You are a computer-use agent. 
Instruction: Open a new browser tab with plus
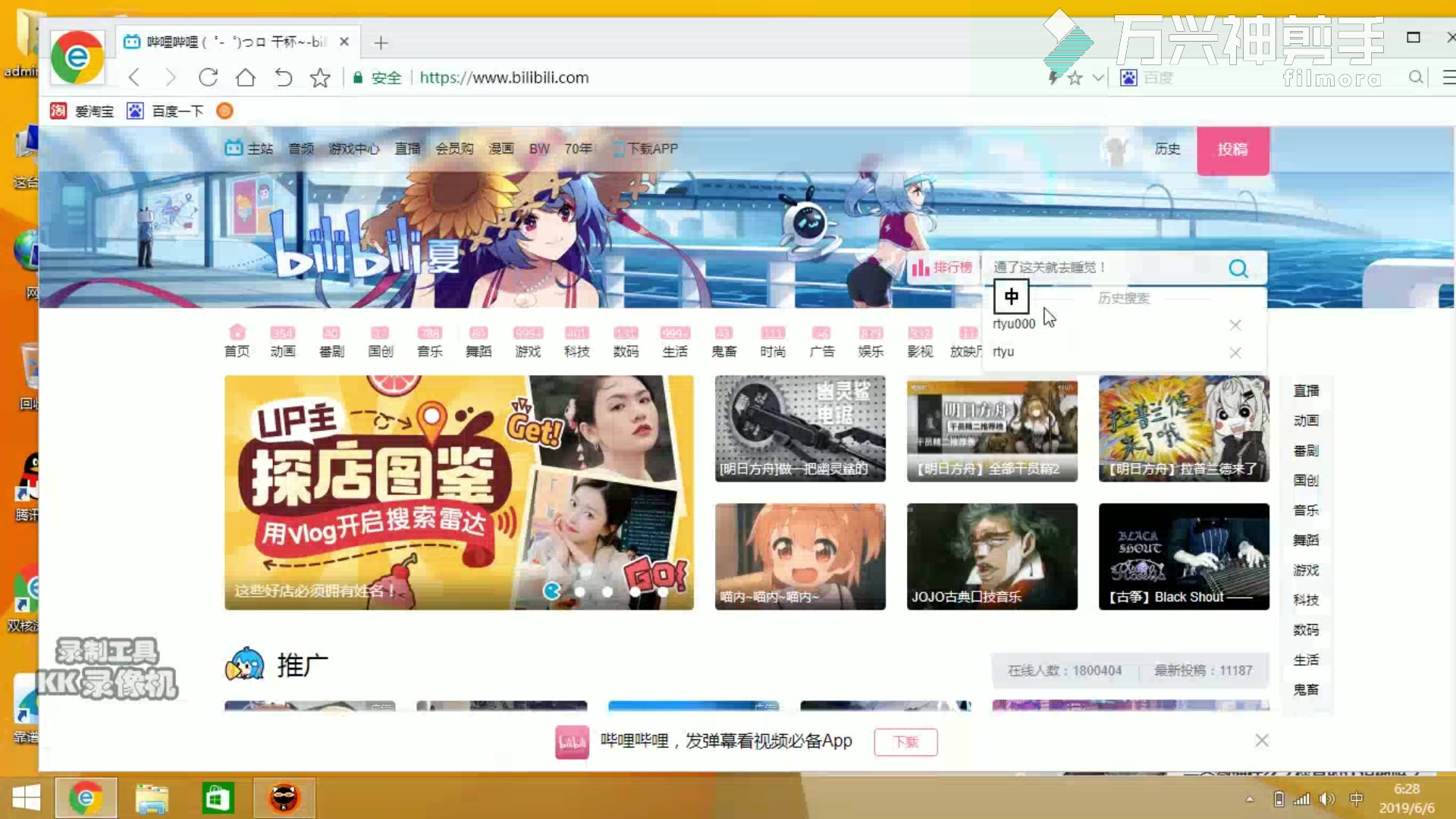tap(381, 42)
